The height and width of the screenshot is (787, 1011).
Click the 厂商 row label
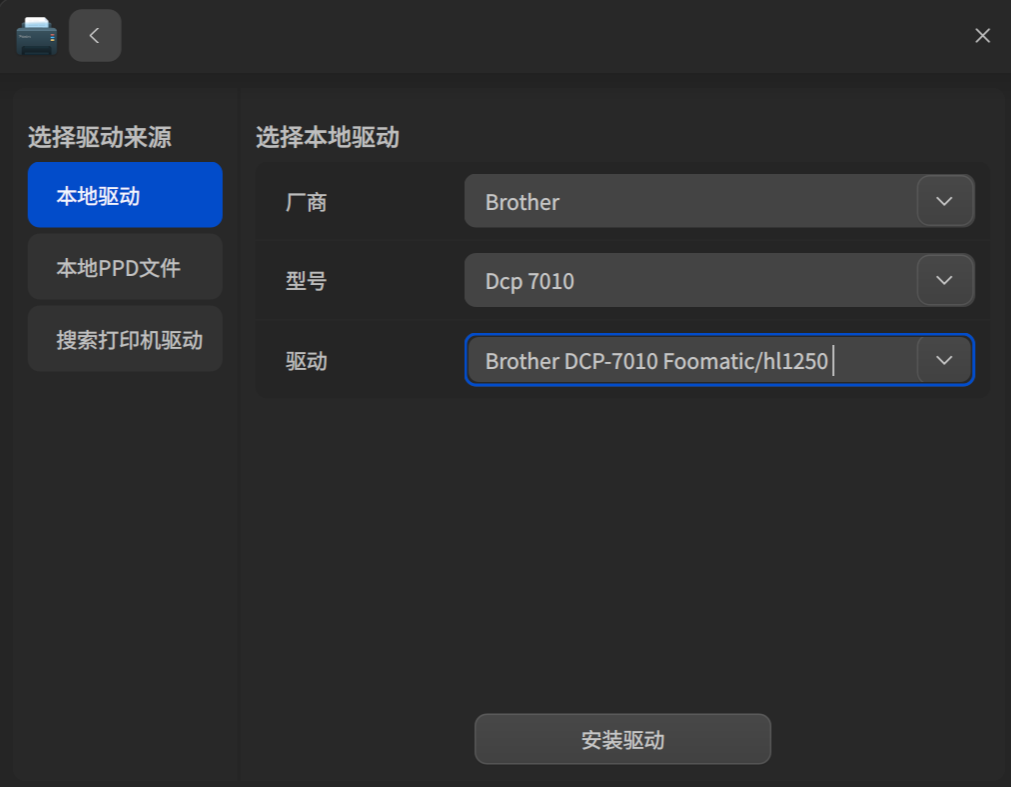[306, 202]
